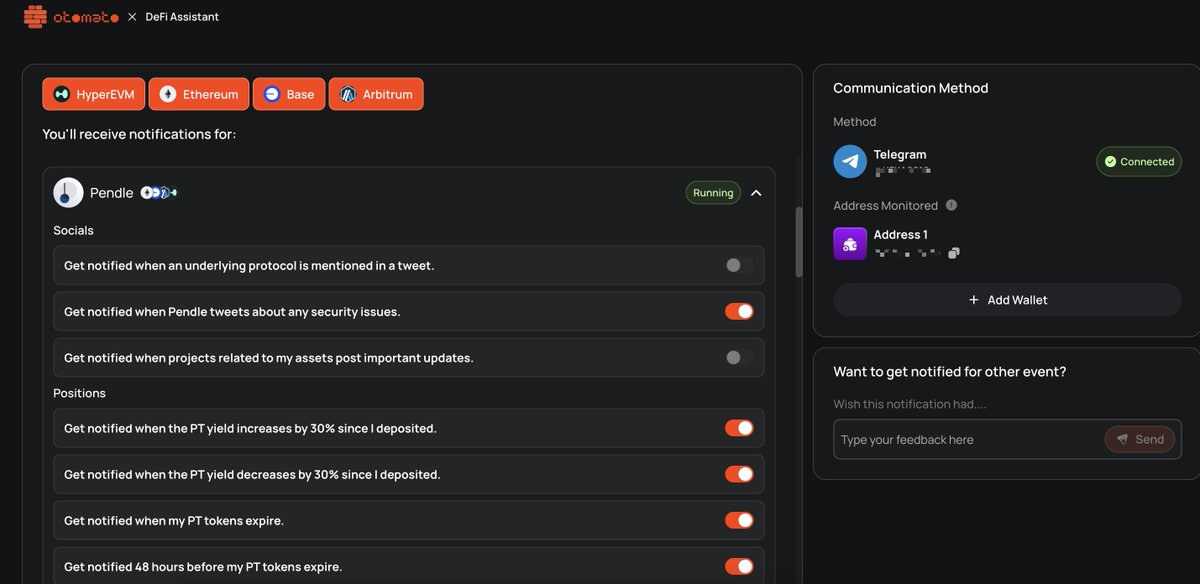Screen dimensions: 1200x584
Task: Toggle notification when PT tokens expire
Action: pos(739,520)
